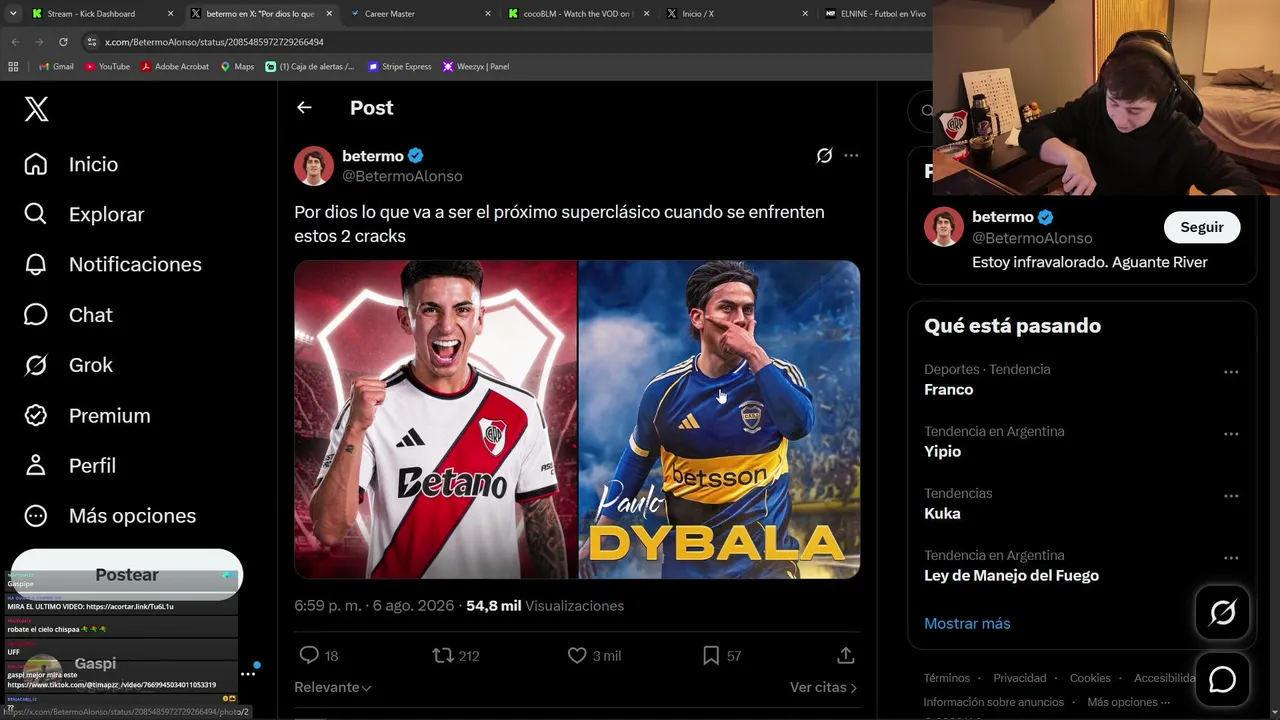This screenshot has width=1280, height=720.
Task: Open the Cookies footer link
Action: click(x=1090, y=678)
